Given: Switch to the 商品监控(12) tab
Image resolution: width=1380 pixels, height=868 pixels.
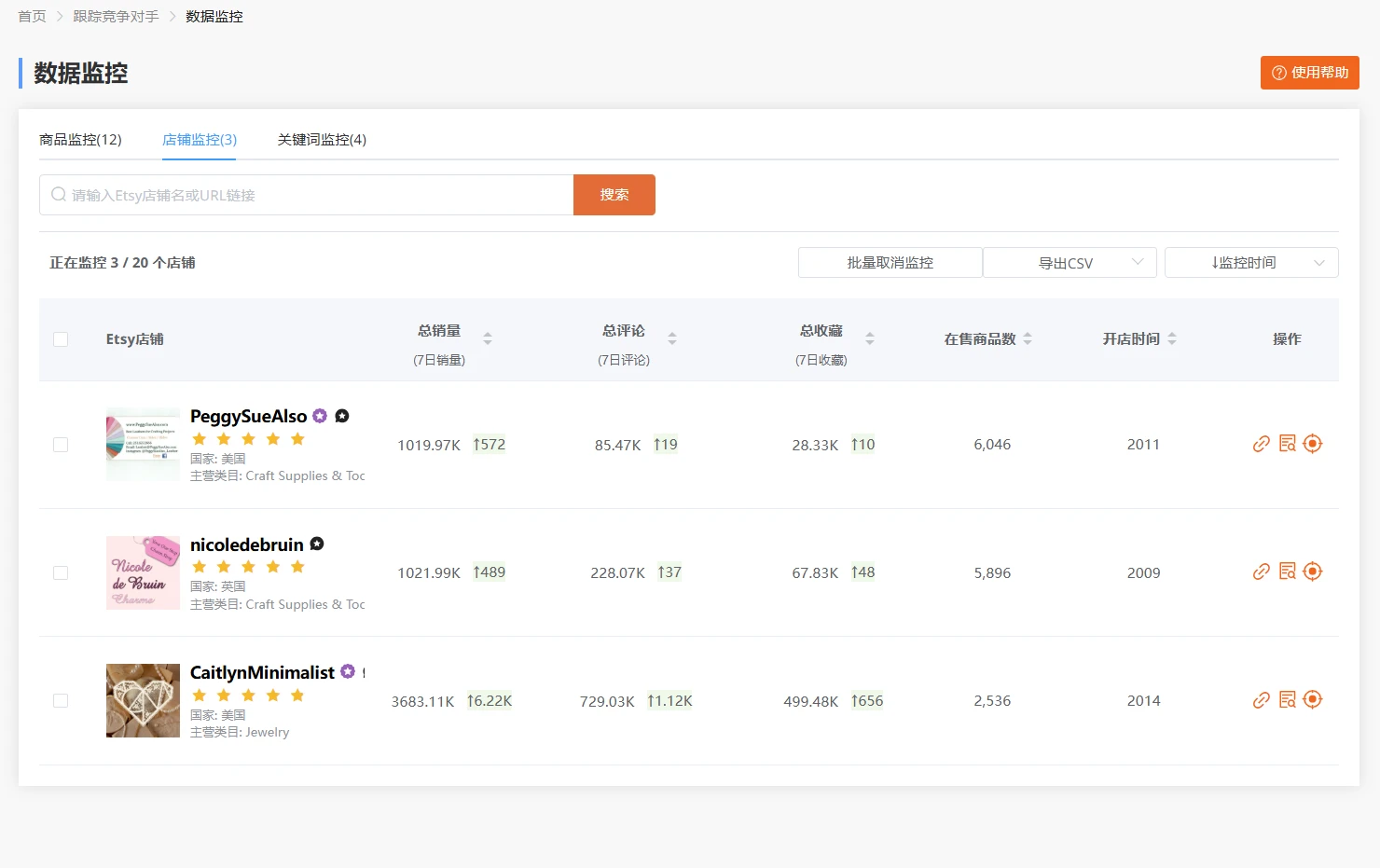Looking at the screenshot, I should pos(80,139).
